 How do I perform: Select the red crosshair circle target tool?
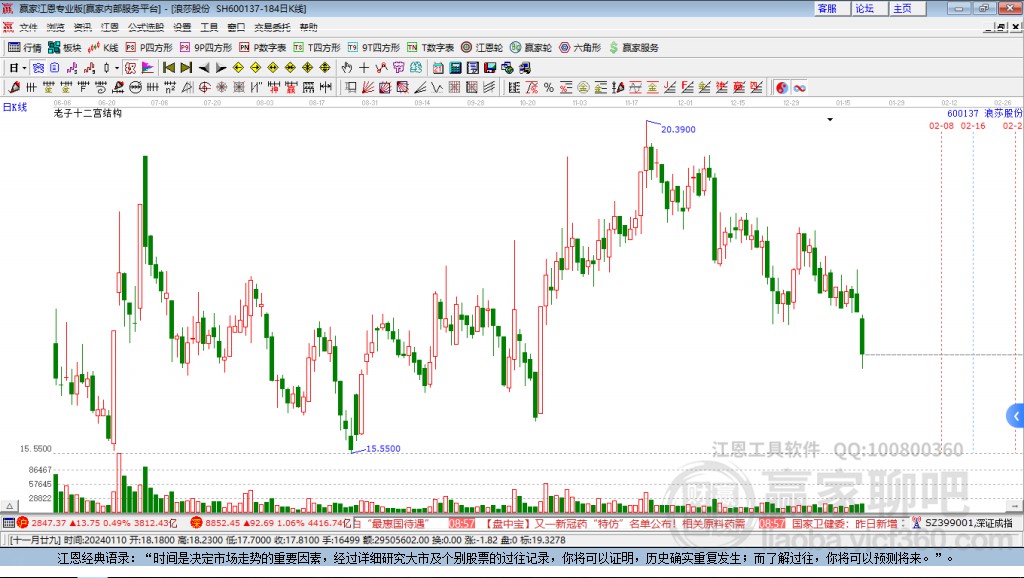tap(204, 88)
